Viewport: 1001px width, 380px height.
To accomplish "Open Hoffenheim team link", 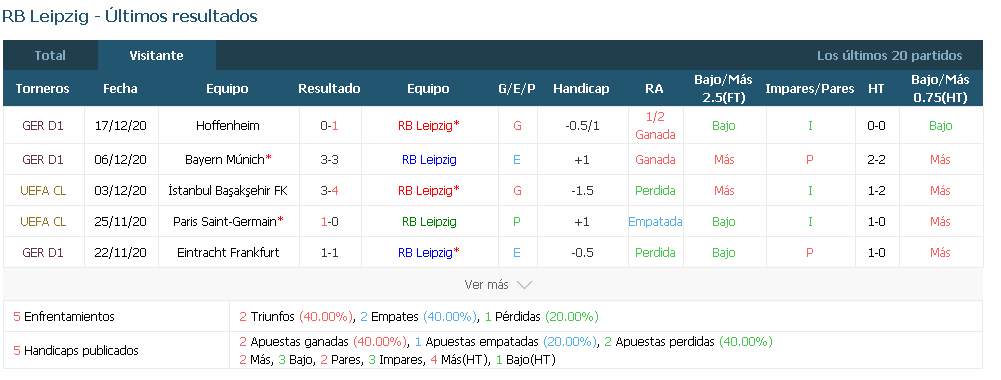I will click(x=228, y=126).
